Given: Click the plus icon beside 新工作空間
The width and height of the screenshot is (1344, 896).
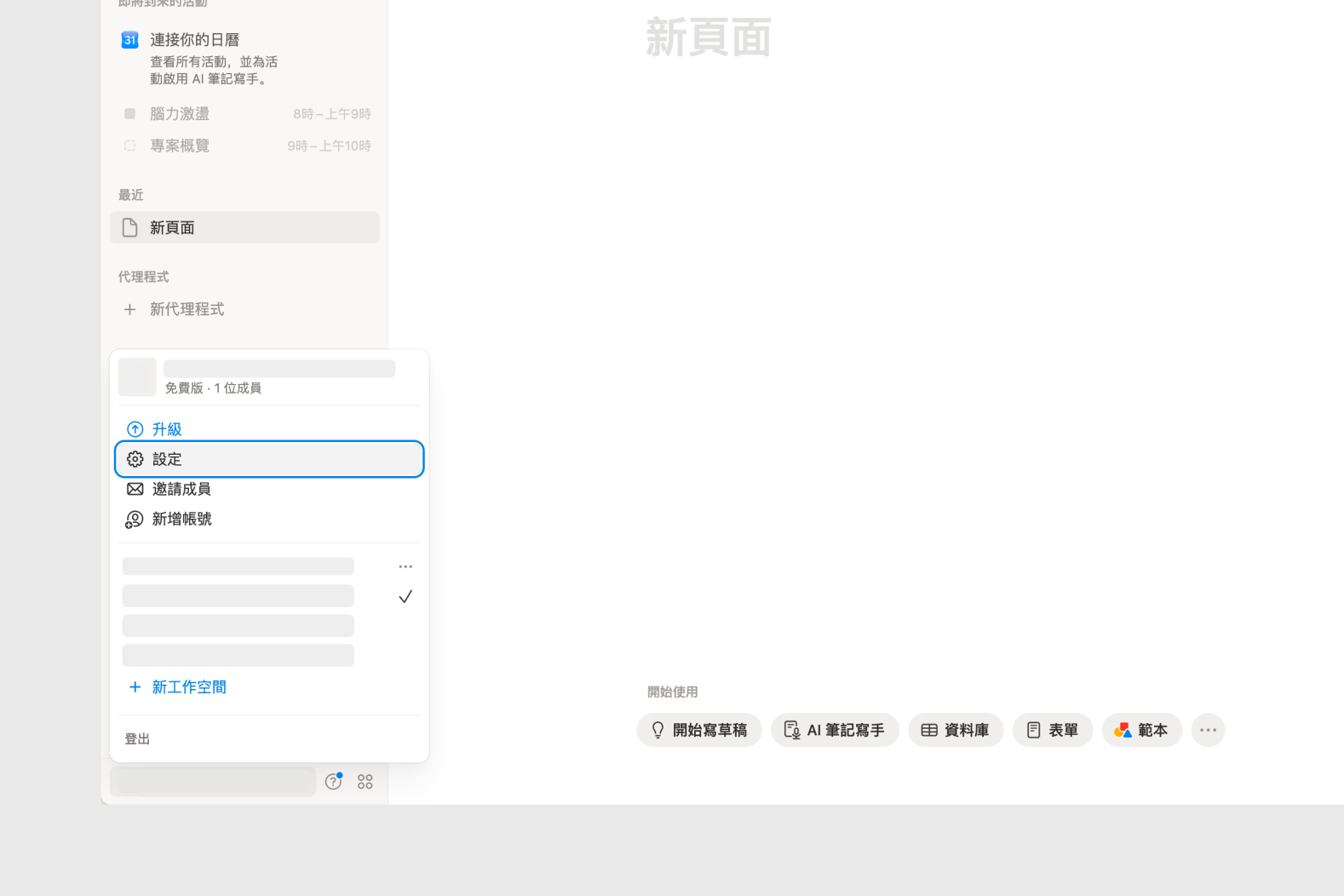Looking at the screenshot, I should pyautogui.click(x=135, y=686).
